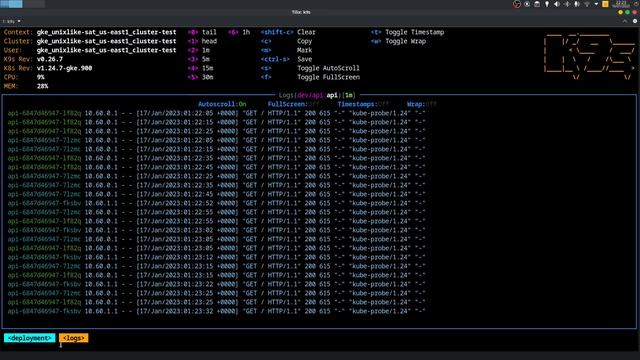The width and height of the screenshot is (640, 360).
Task: Click the Logs dev/api pane title
Action: tap(317, 95)
